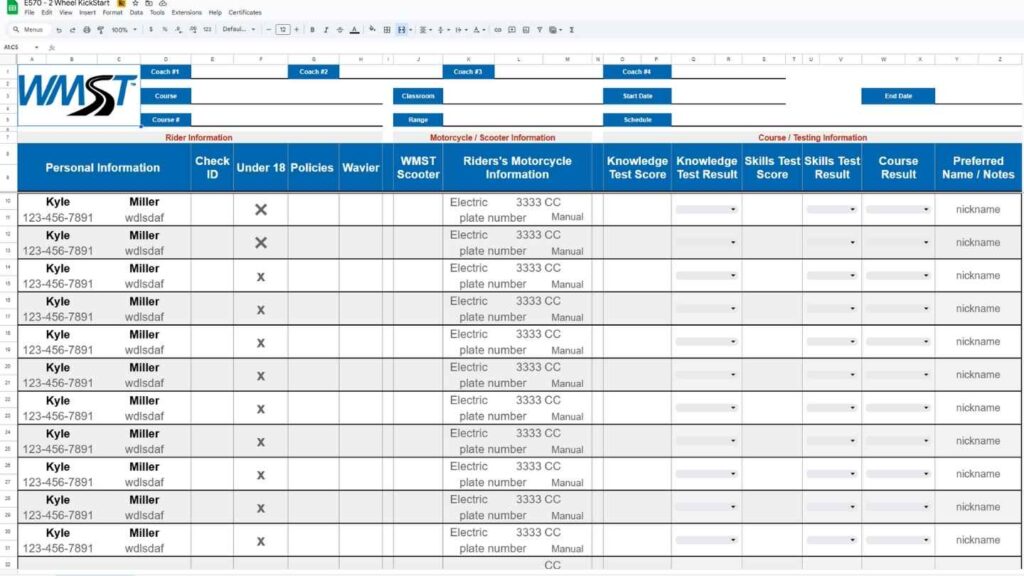Toggle Under 18 checkbox in row 14
The width and height of the screenshot is (1024, 576).
pos(261,276)
